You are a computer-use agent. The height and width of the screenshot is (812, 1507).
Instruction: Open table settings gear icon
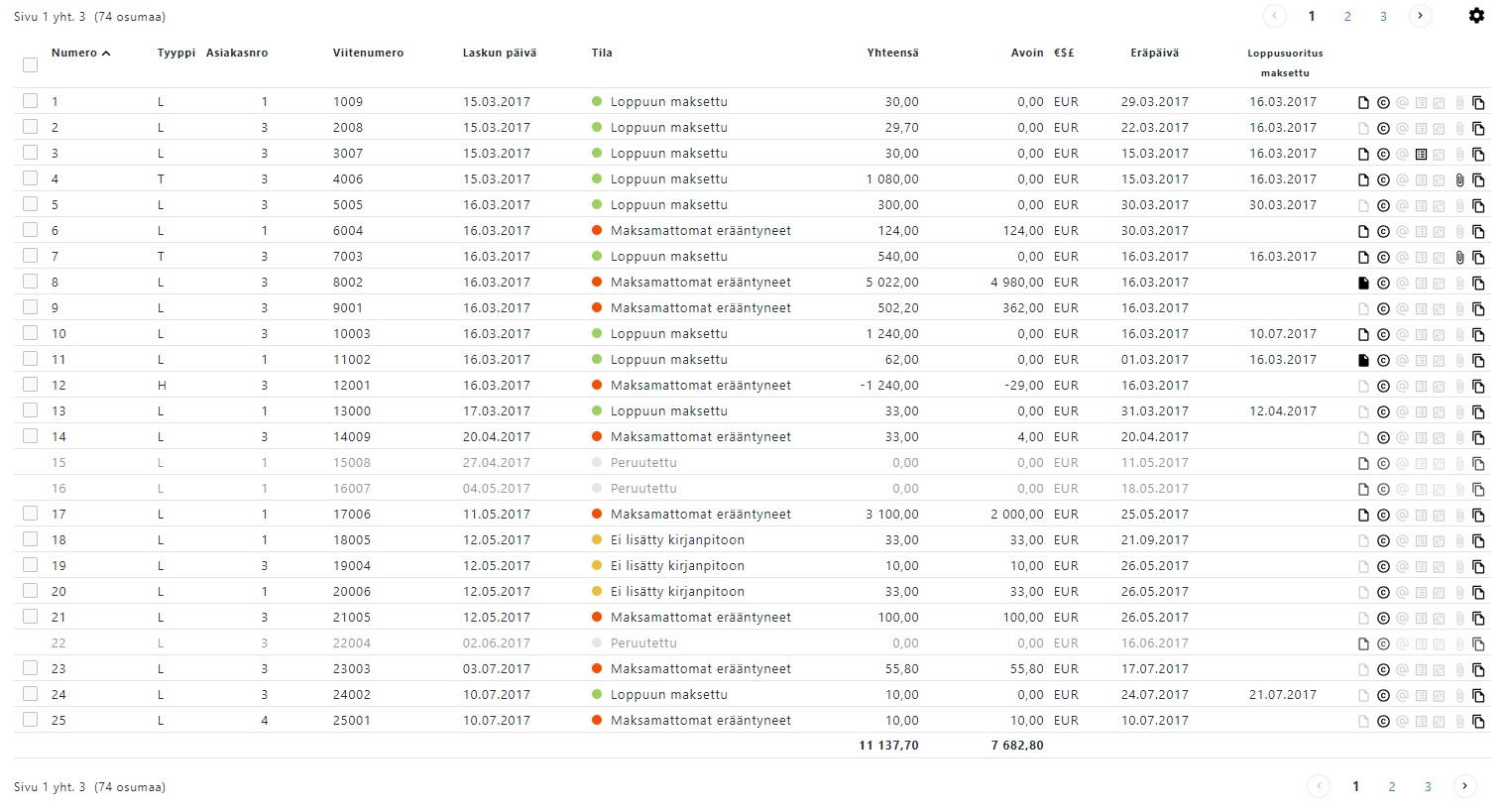[x=1476, y=16]
